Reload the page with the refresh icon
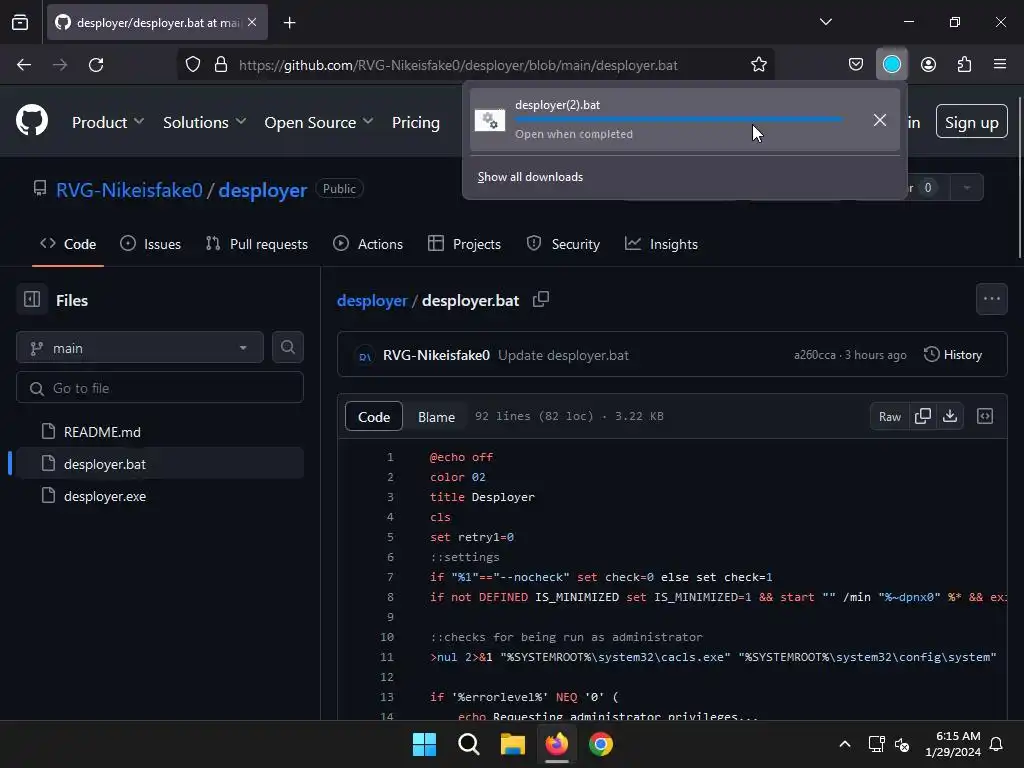Image resolution: width=1024 pixels, height=768 pixels. (96, 65)
